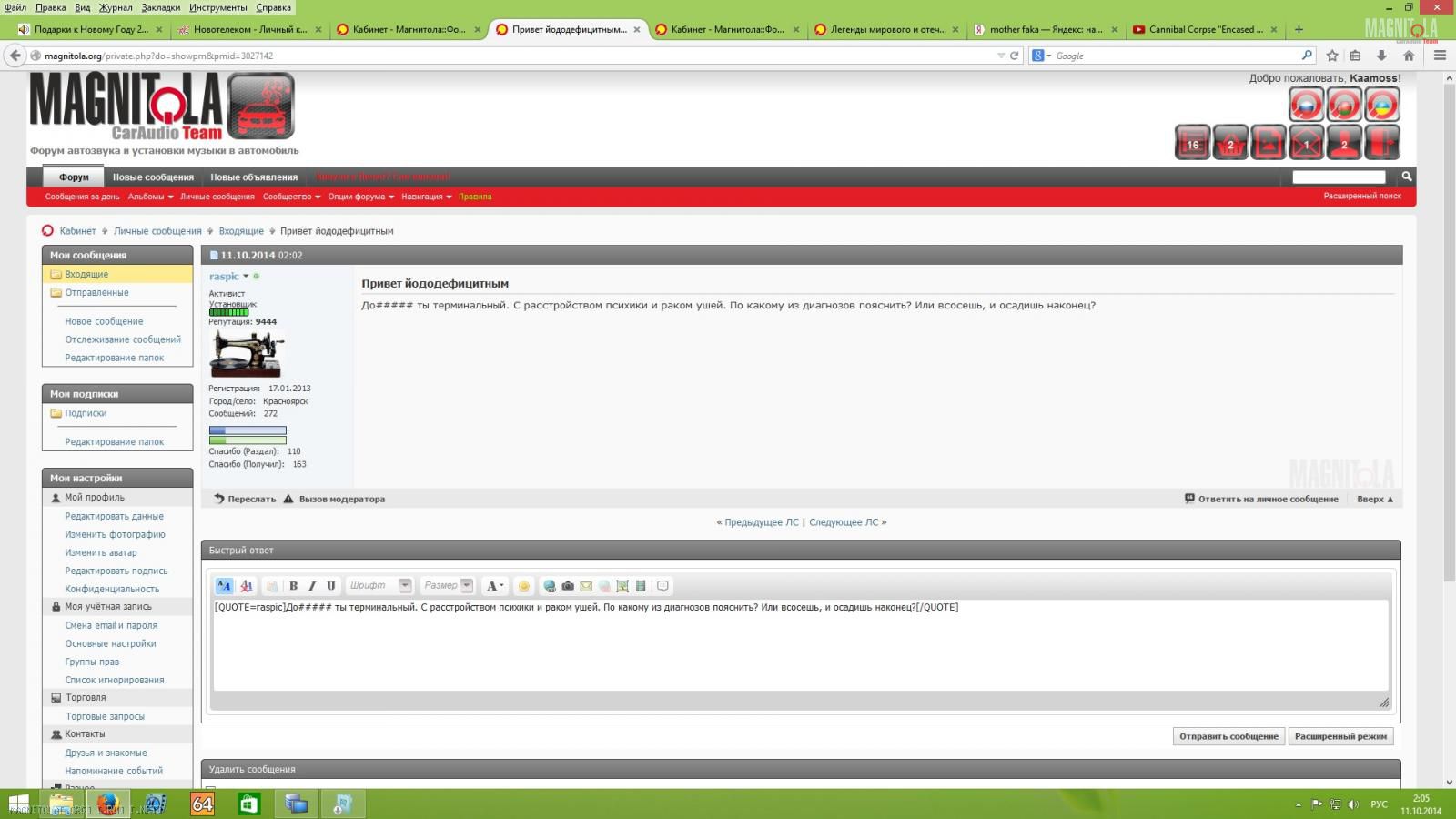The height and width of the screenshot is (819, 1456).
Task: Click the Отправить сообщение button
Action: pos(1228,736)
